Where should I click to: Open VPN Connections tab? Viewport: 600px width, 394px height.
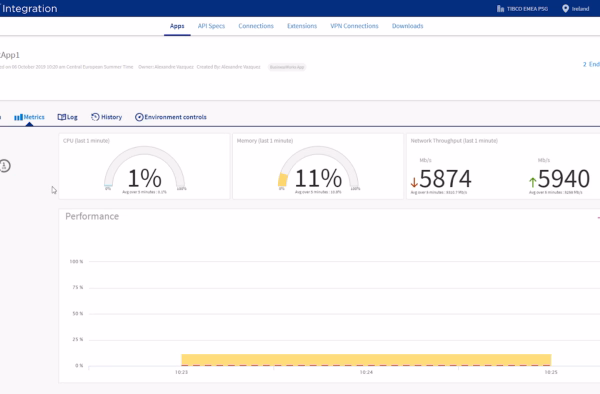click(354, 26)
